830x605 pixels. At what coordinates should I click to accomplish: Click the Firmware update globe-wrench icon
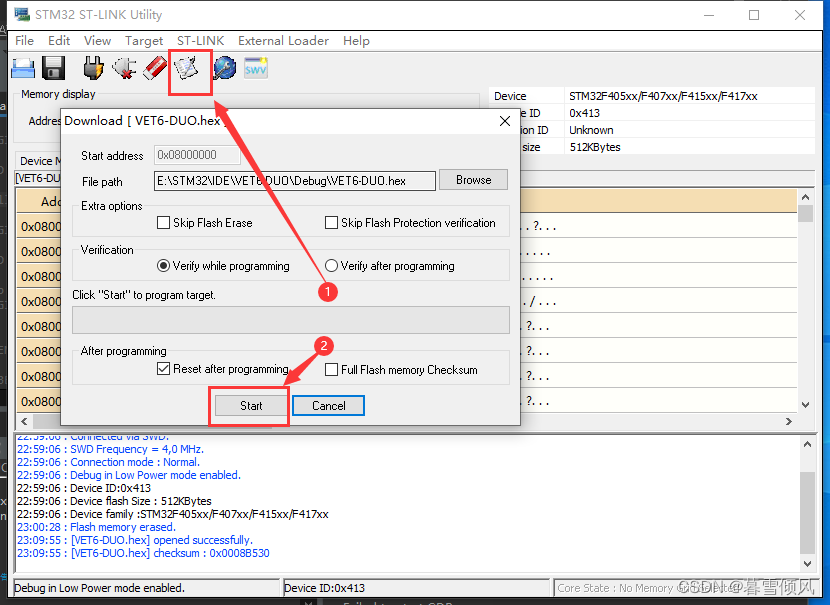coord(224,68)
